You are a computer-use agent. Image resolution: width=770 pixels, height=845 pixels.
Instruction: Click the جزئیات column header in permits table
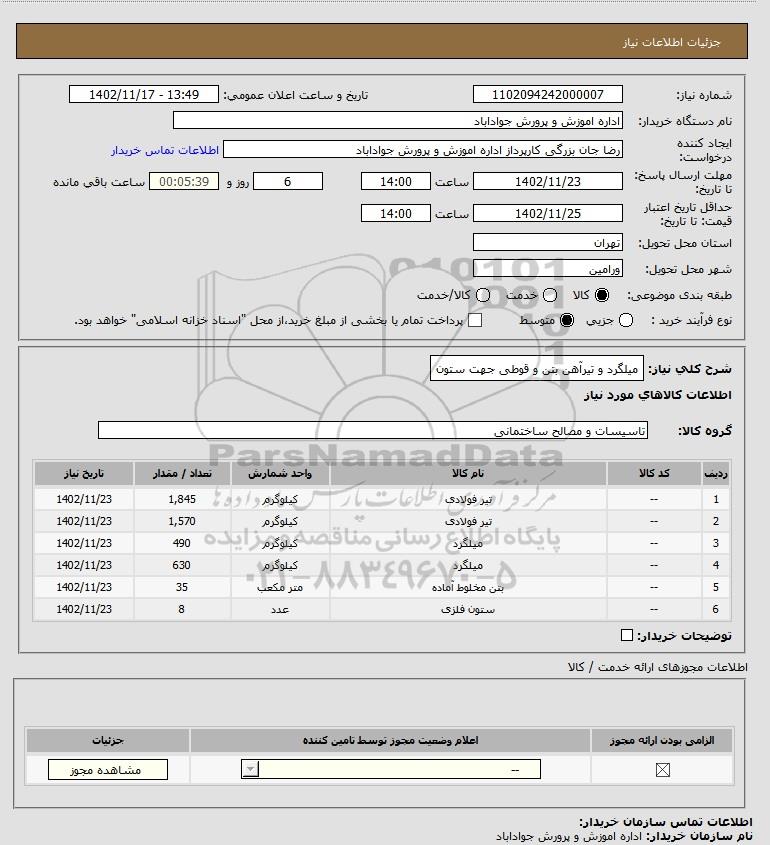[x=108, y=740]
